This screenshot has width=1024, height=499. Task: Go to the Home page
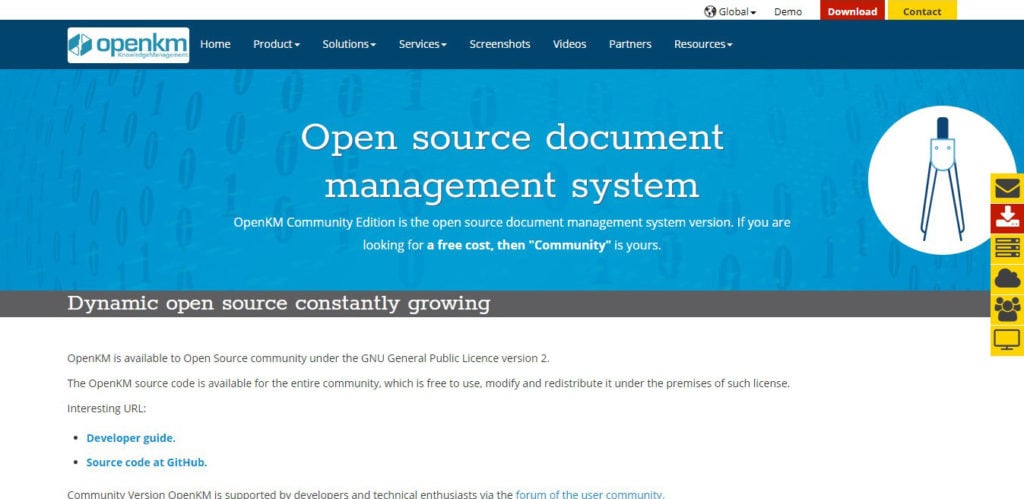[x=215, y=44]
